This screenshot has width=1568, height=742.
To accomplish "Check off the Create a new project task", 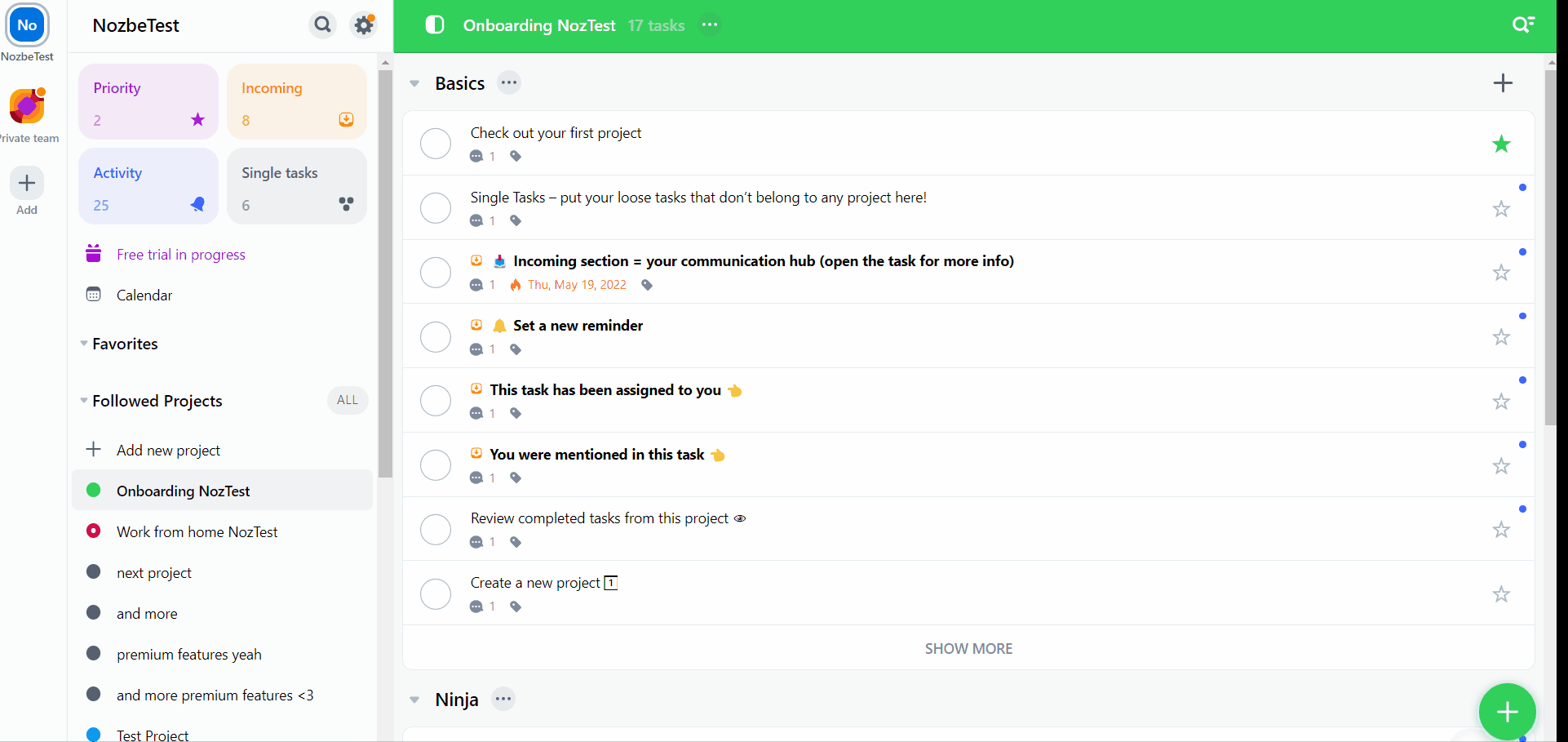I will (435, 593).
